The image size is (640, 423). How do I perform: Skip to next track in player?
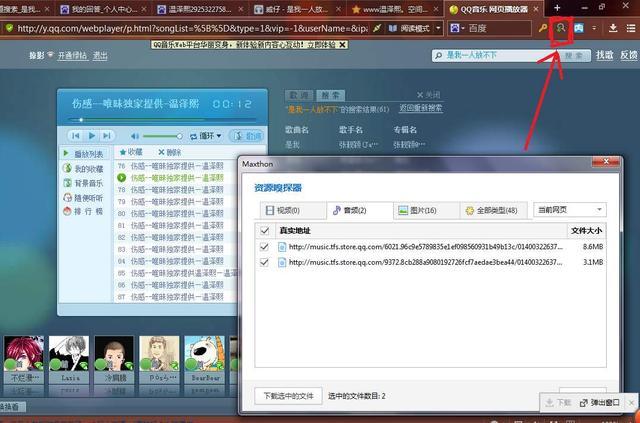click(x=107, y=136)
